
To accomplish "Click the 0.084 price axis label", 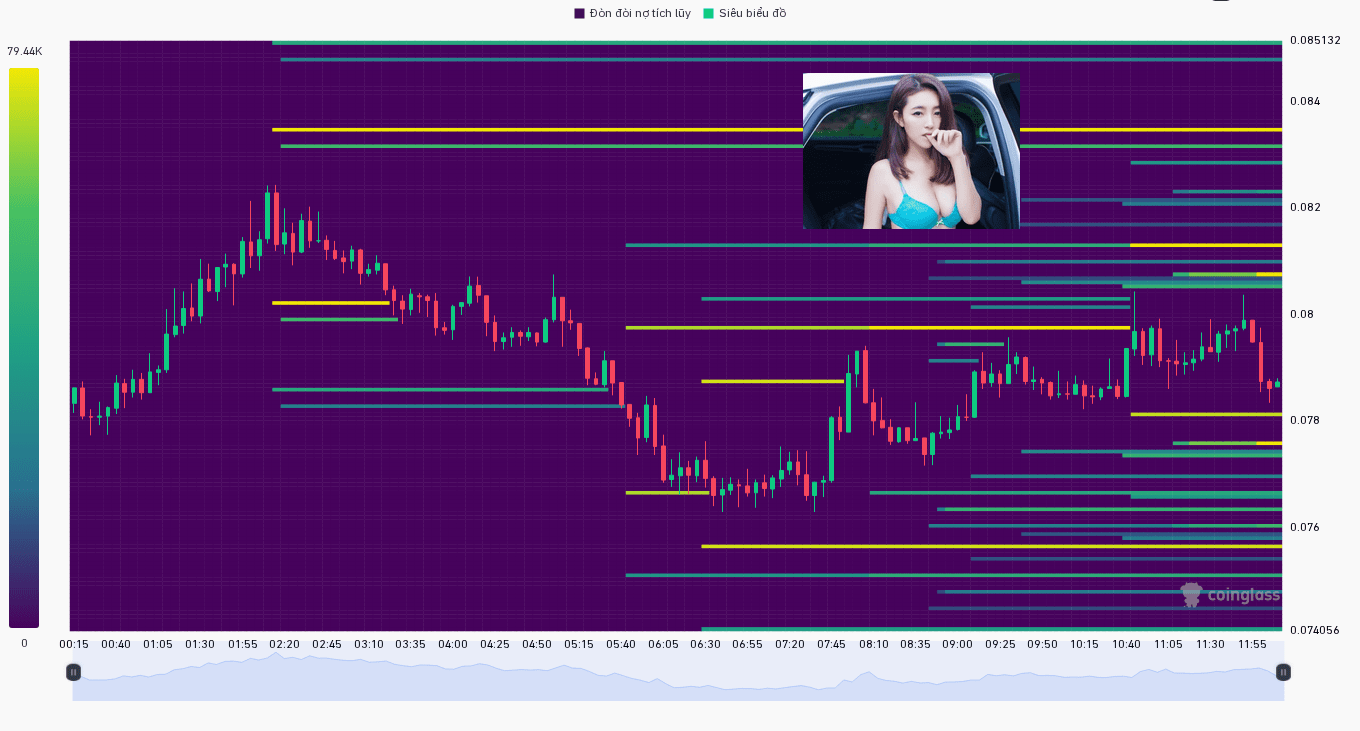I will point(1305,101).
